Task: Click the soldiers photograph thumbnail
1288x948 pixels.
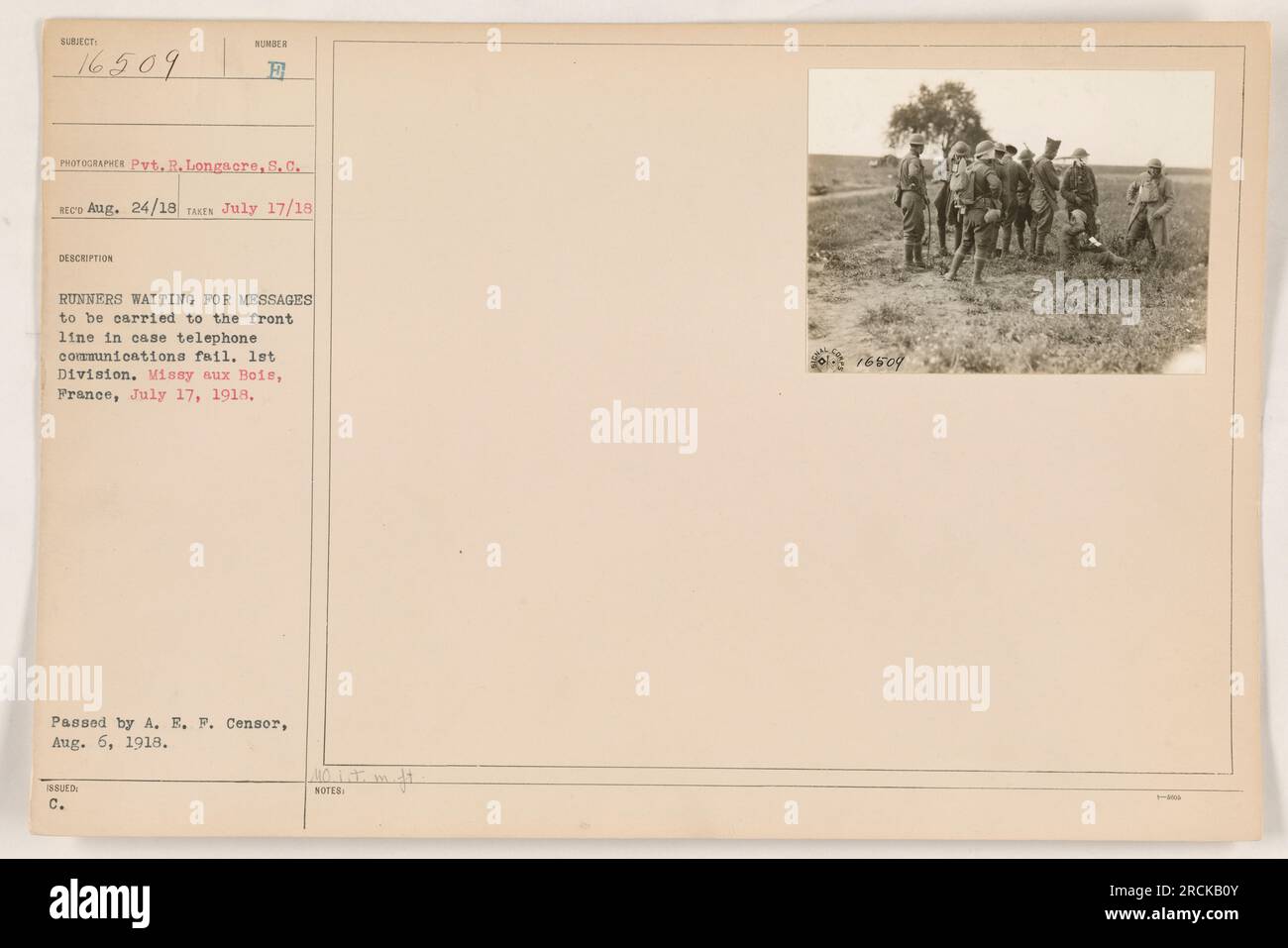Action: (x=1011, y=221)
